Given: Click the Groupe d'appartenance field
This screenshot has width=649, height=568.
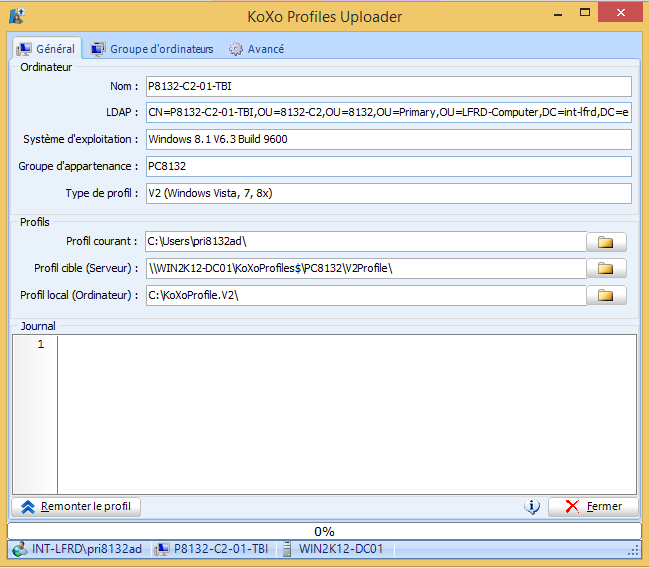Looking at the screenshot, I should pos(389,166).
